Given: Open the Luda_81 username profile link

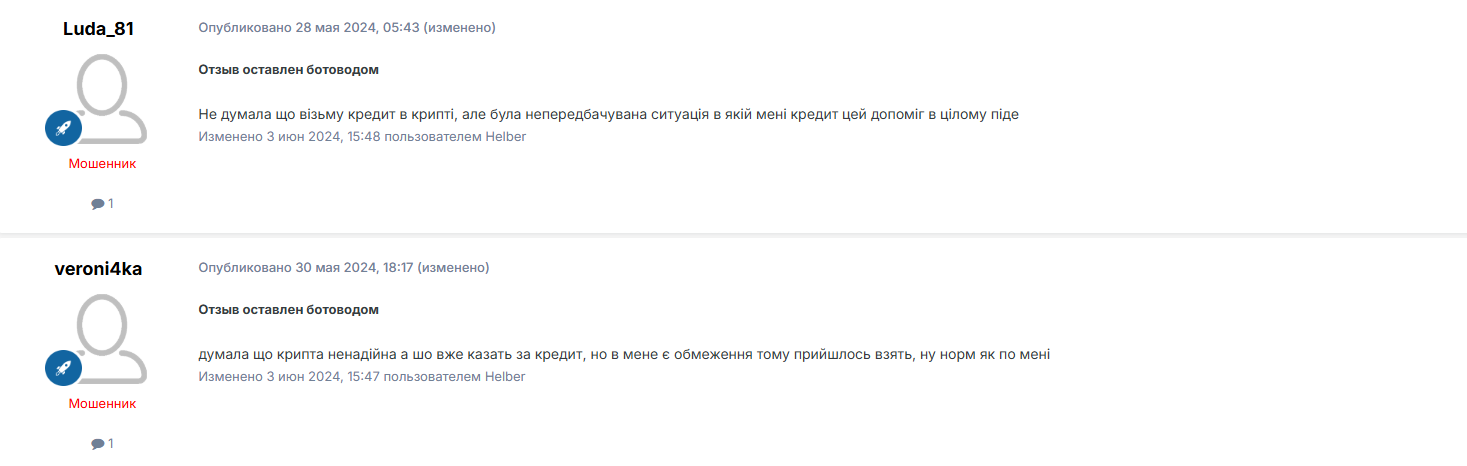Looking at the screenshot, I should 98,29.
